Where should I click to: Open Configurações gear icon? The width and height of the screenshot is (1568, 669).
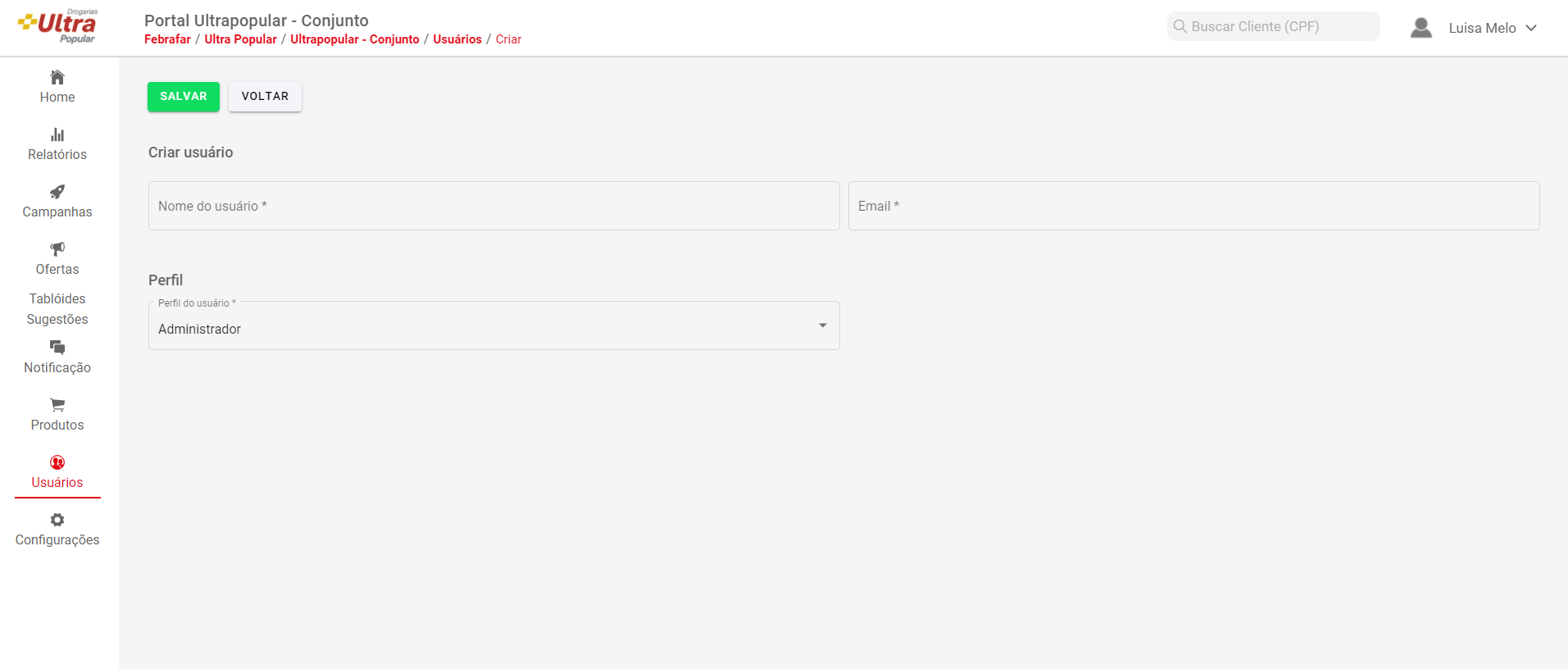57,520
